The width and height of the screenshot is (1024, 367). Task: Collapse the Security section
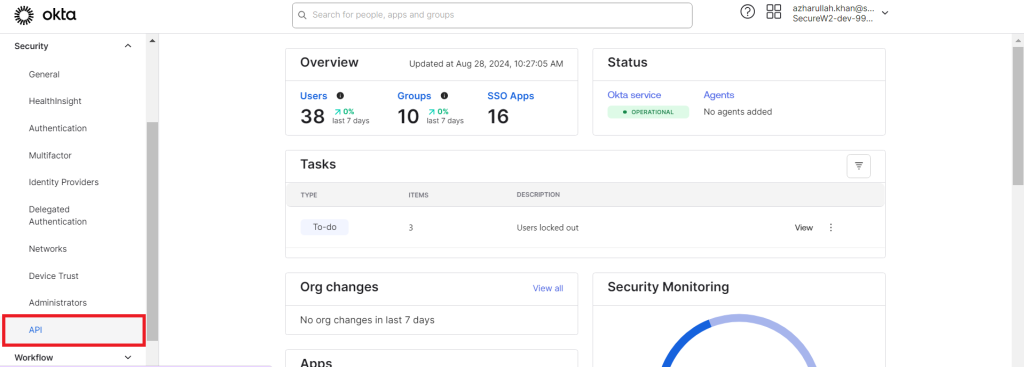pyautogui.click(x=128, y=46)
